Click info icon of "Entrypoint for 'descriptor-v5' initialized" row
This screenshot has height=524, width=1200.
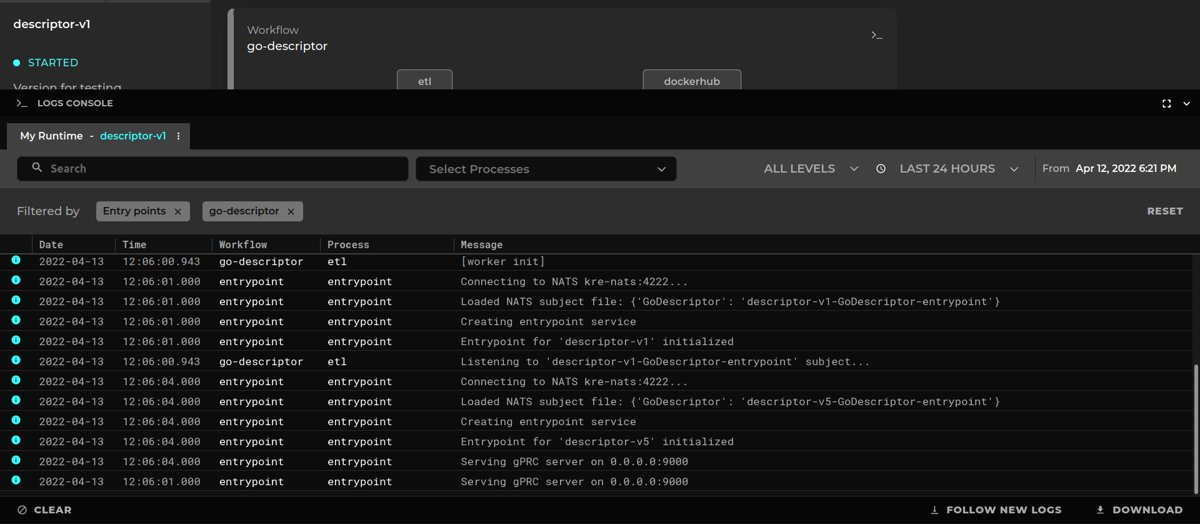16,441
